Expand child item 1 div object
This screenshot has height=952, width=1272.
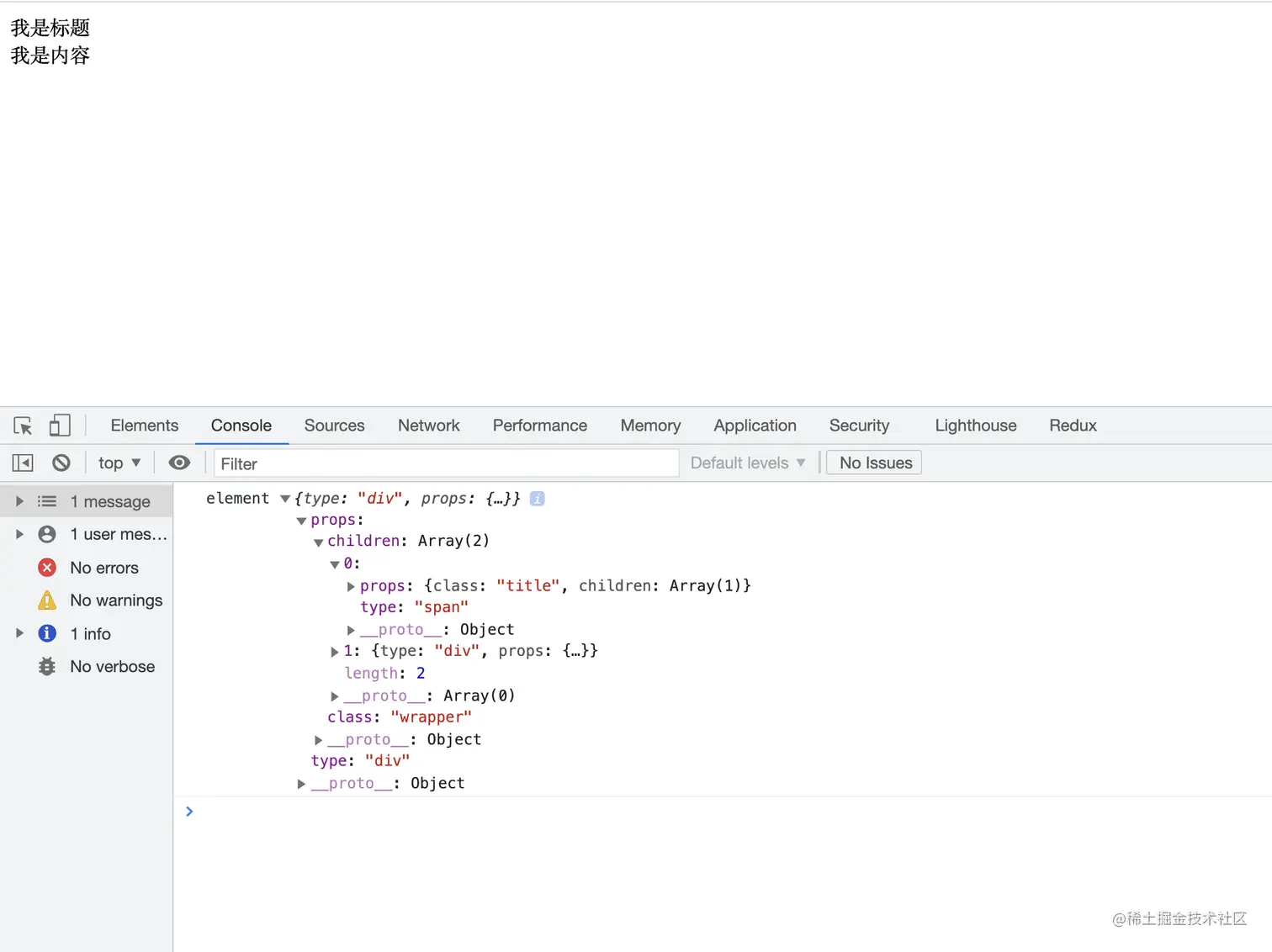point(335,652)
